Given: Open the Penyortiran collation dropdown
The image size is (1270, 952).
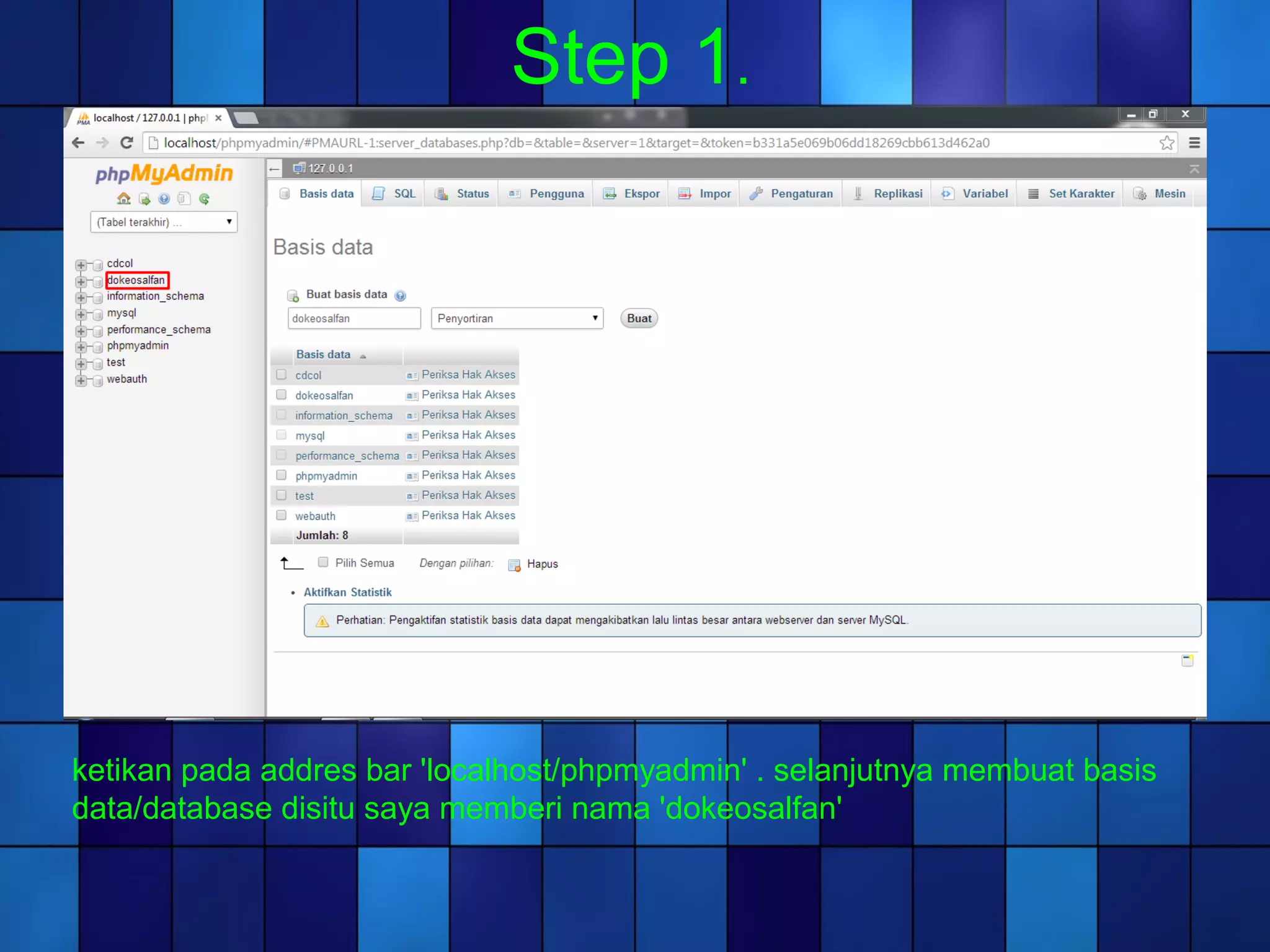Looking at the screenshot, I should 517,318.
